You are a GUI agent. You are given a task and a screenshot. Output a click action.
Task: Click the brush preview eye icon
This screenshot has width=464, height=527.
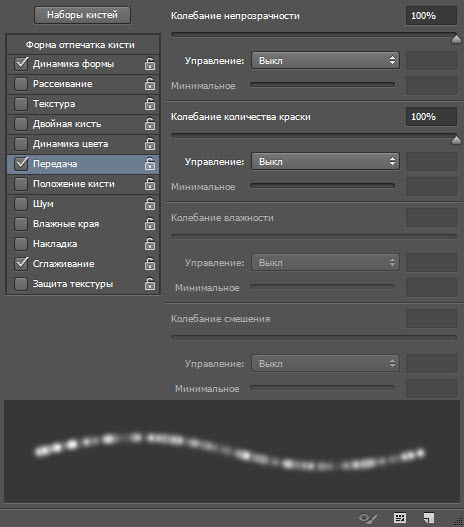pyautogui.click(x=368, y=518)
